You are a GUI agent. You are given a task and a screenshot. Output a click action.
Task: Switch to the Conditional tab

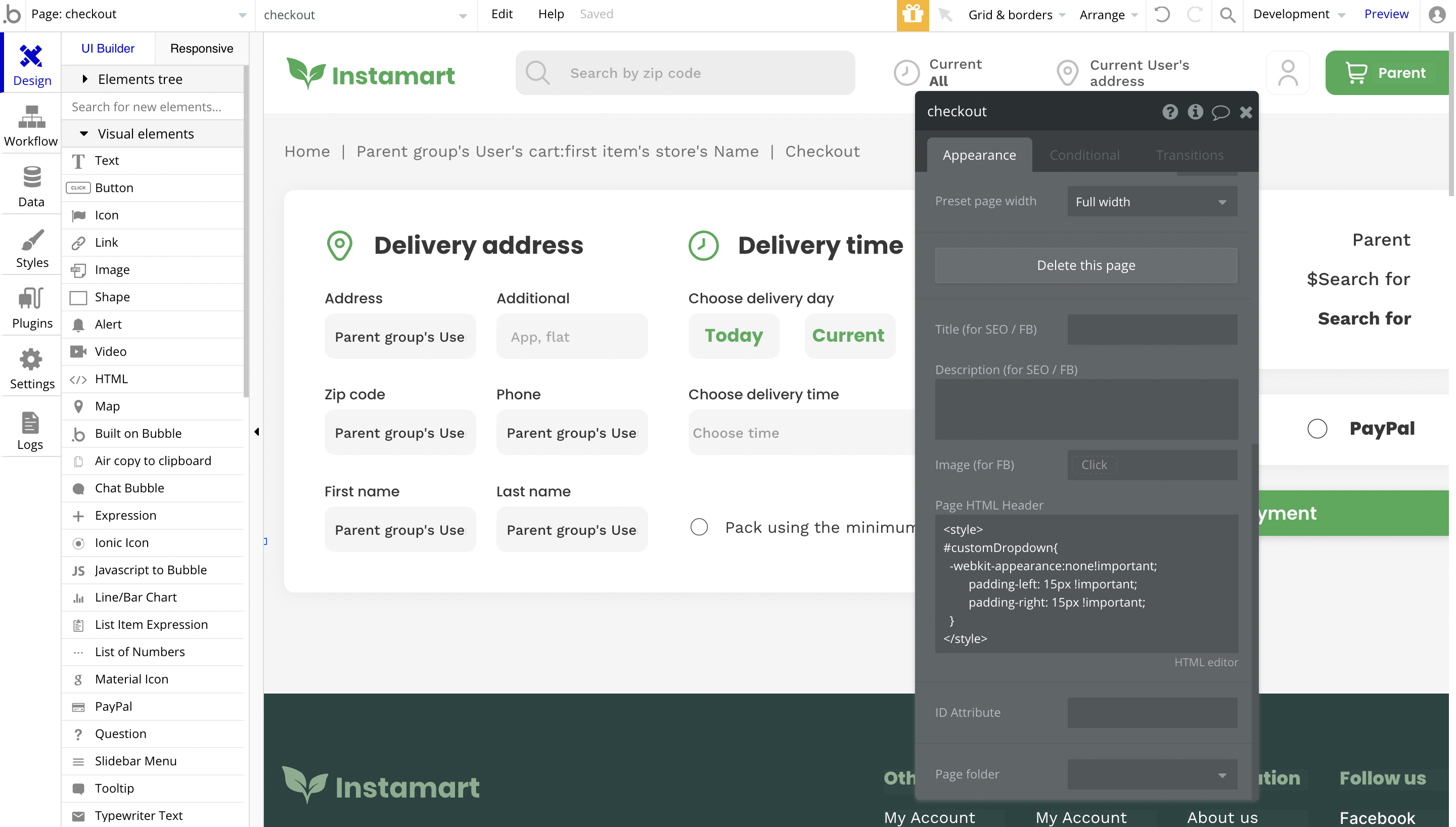coord(1084,155)
